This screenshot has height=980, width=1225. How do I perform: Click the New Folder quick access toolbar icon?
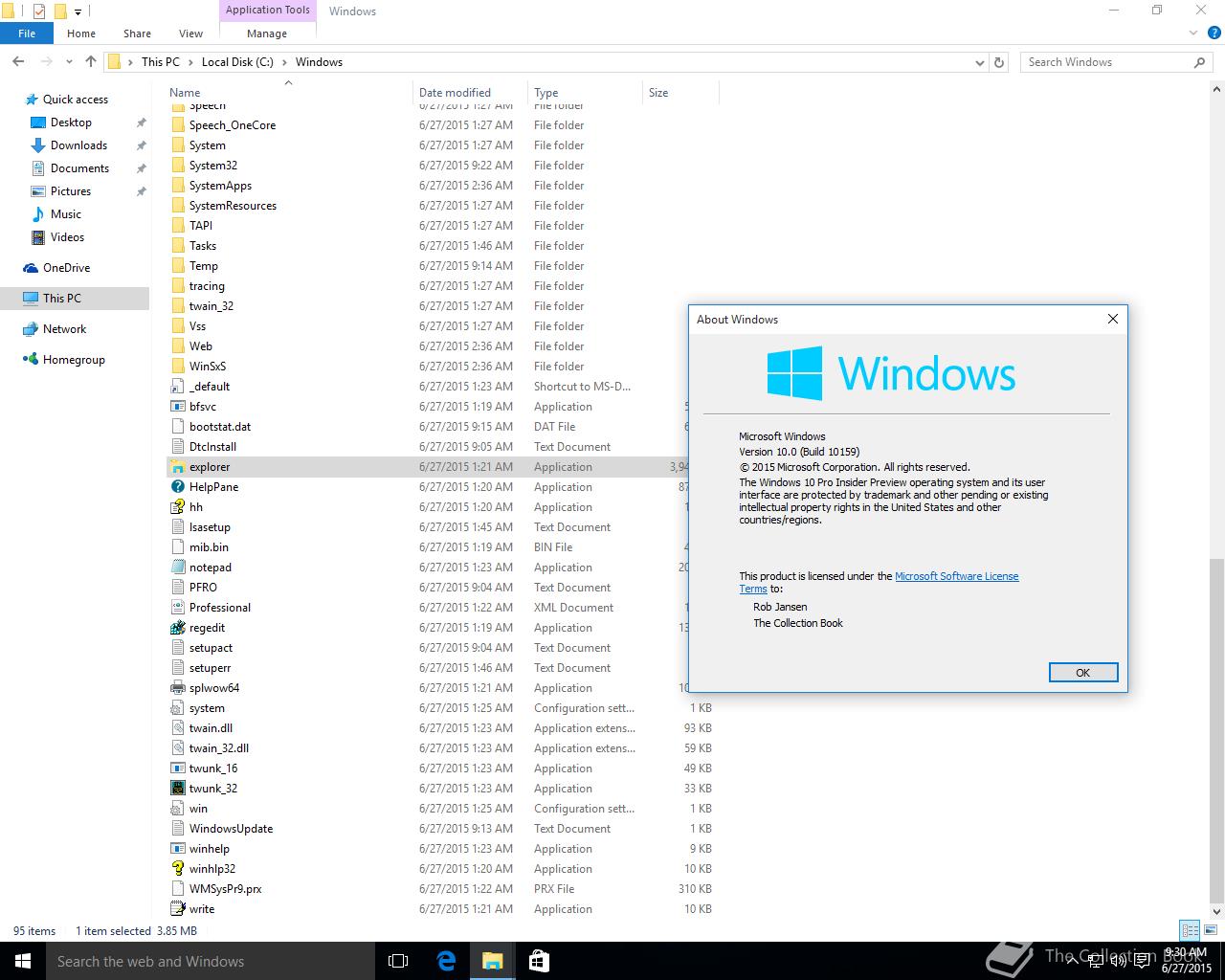[x=60, y=11]
